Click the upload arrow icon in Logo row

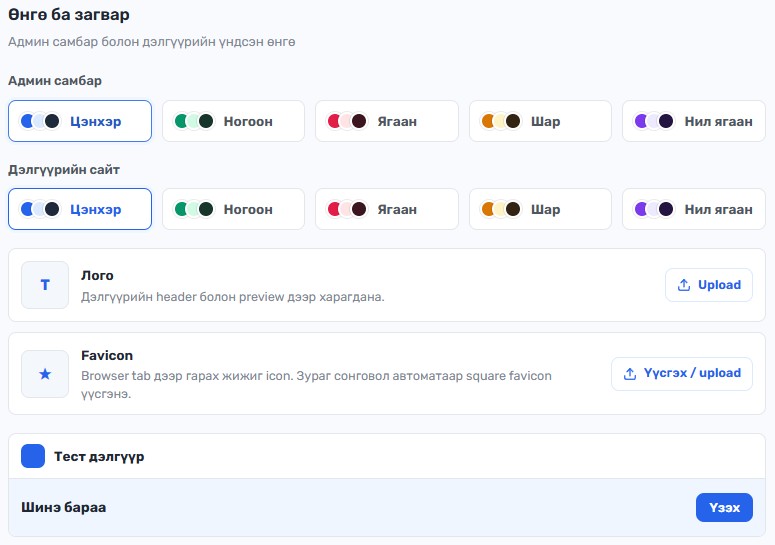(x=684, y=285)
